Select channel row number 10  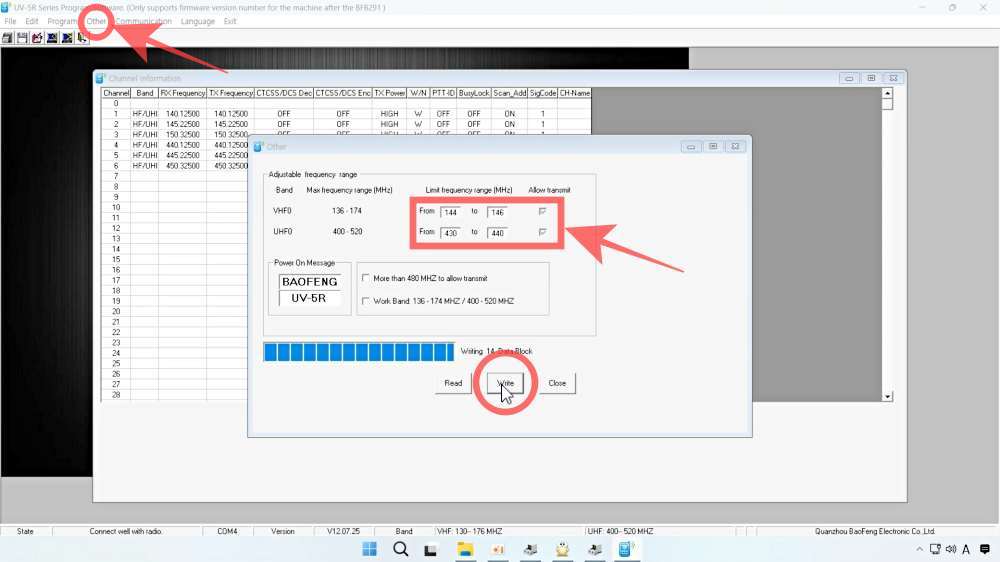coord(116,207)
